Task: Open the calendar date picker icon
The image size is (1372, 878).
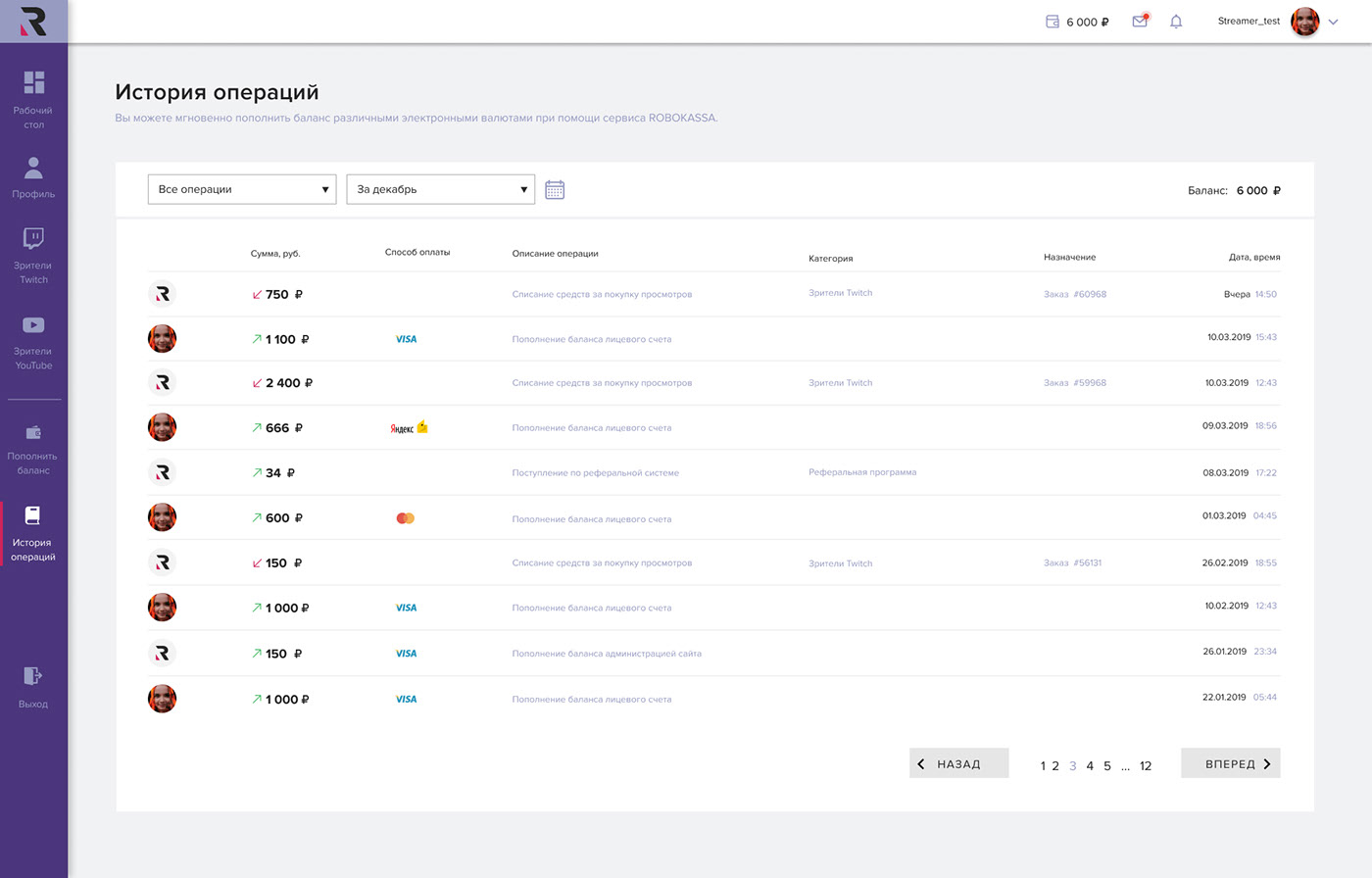Action: click(555, 189)
